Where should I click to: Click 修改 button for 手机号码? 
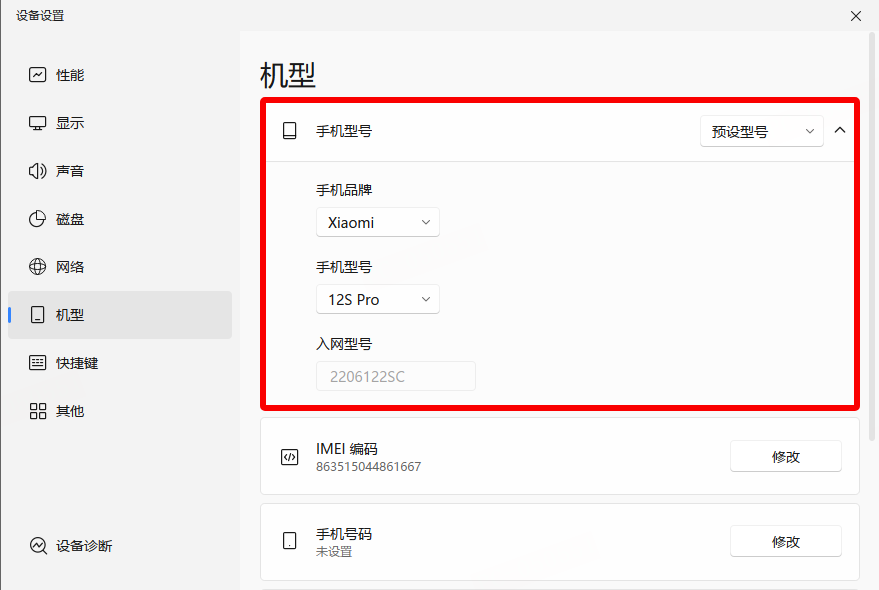coord(785,542)
